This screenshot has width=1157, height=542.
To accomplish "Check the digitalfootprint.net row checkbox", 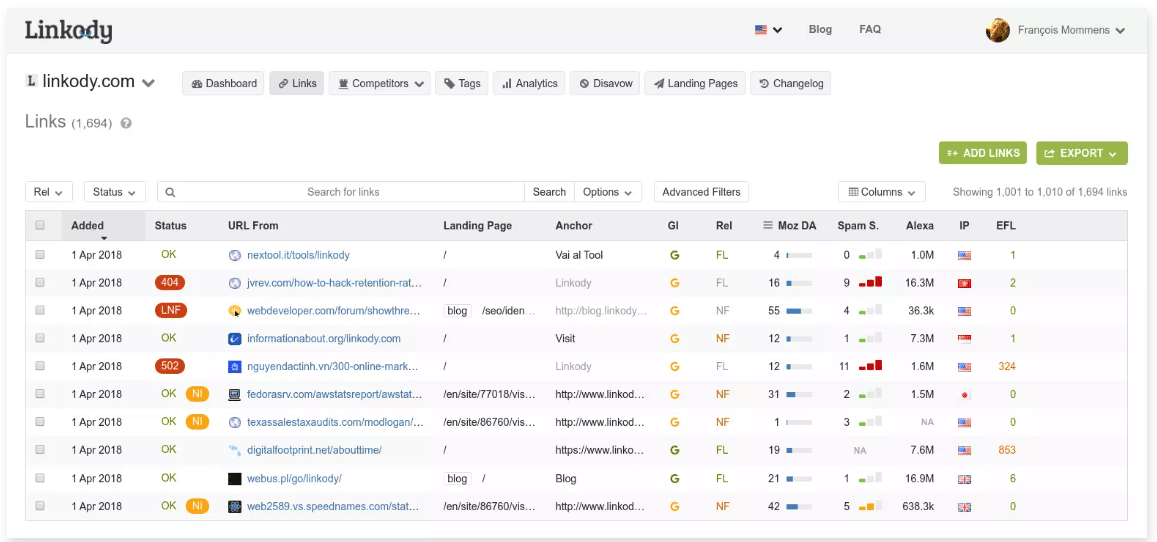I will point(40,450).
